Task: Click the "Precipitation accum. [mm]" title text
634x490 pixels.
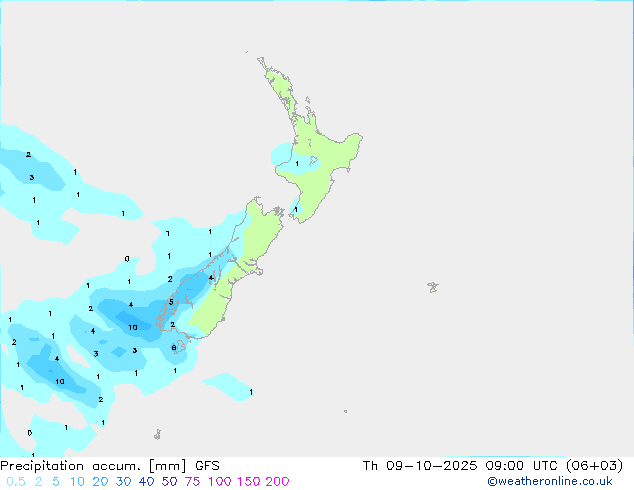Action: [93, 466]
